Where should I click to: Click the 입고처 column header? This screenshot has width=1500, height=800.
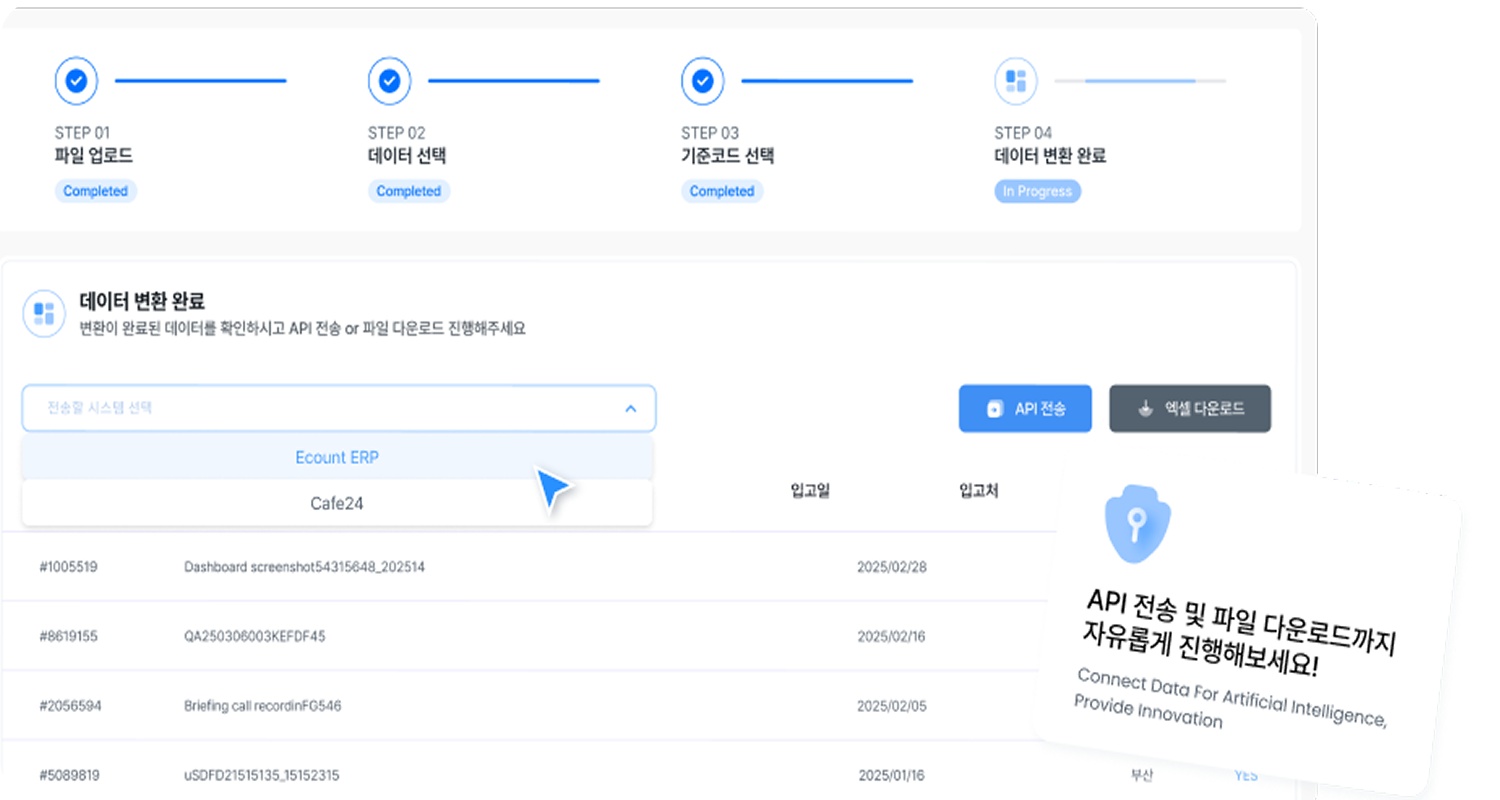[978, 490]
